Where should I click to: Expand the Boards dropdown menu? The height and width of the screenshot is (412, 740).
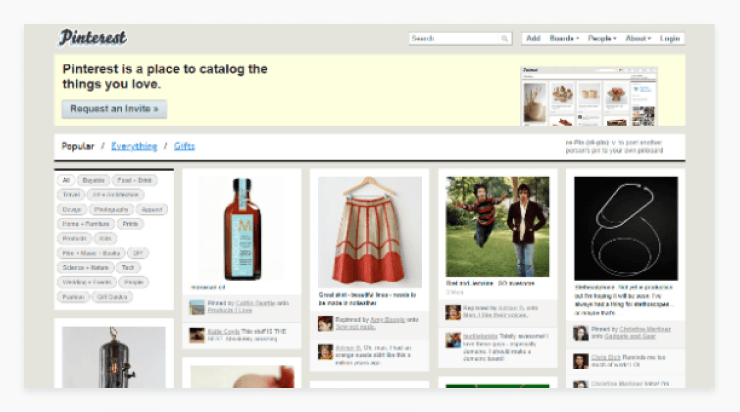coord(564,38)
